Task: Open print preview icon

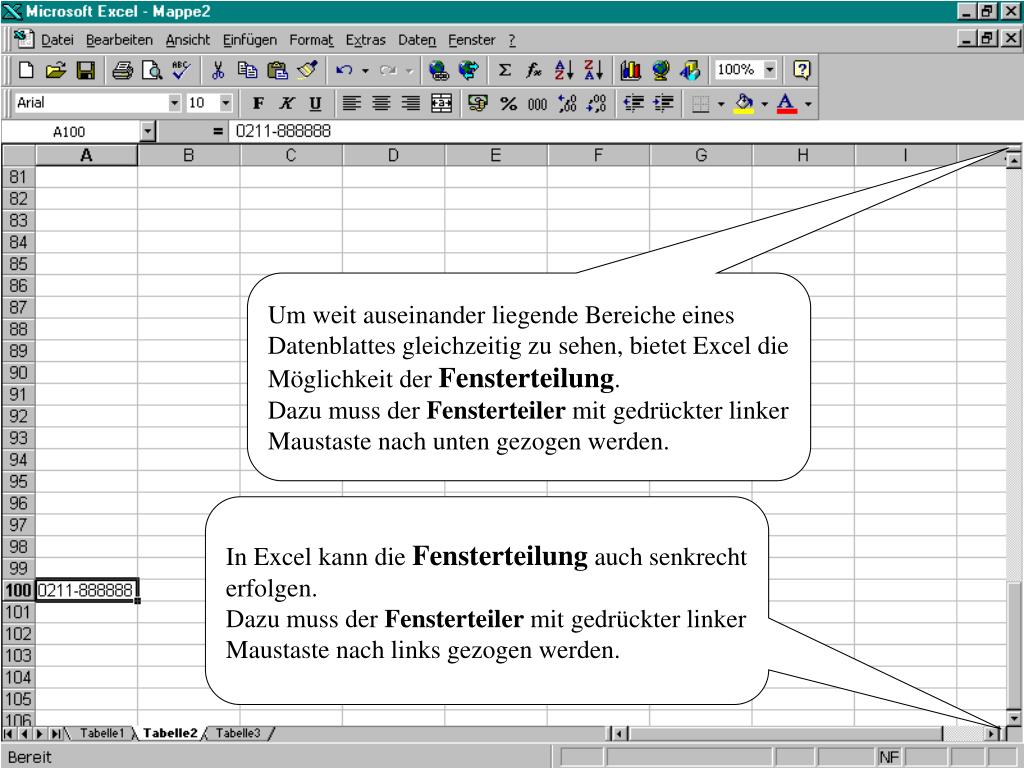Action: coord(152,70)
